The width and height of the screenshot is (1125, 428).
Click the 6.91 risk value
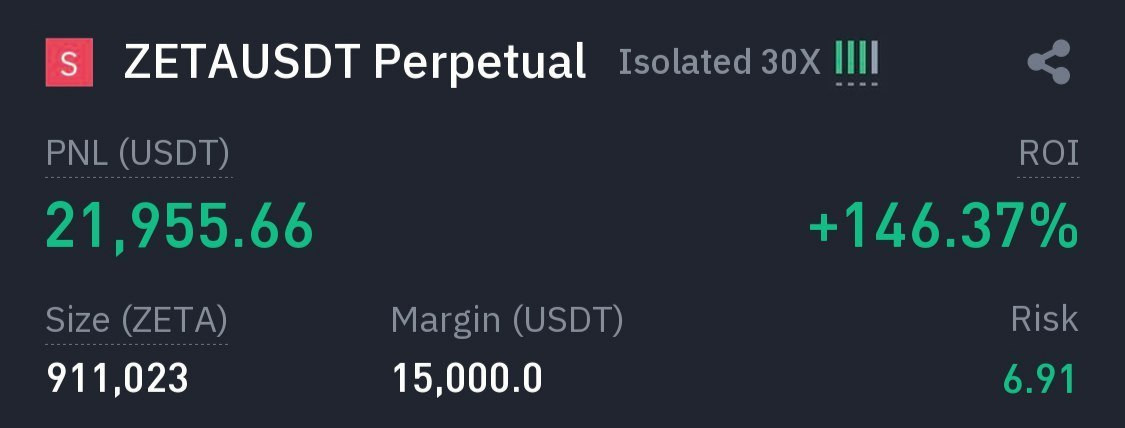(1040, 380)
